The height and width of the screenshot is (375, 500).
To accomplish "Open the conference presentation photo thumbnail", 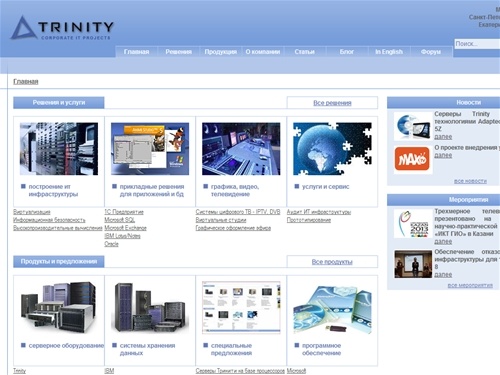I will click(413, 264).
